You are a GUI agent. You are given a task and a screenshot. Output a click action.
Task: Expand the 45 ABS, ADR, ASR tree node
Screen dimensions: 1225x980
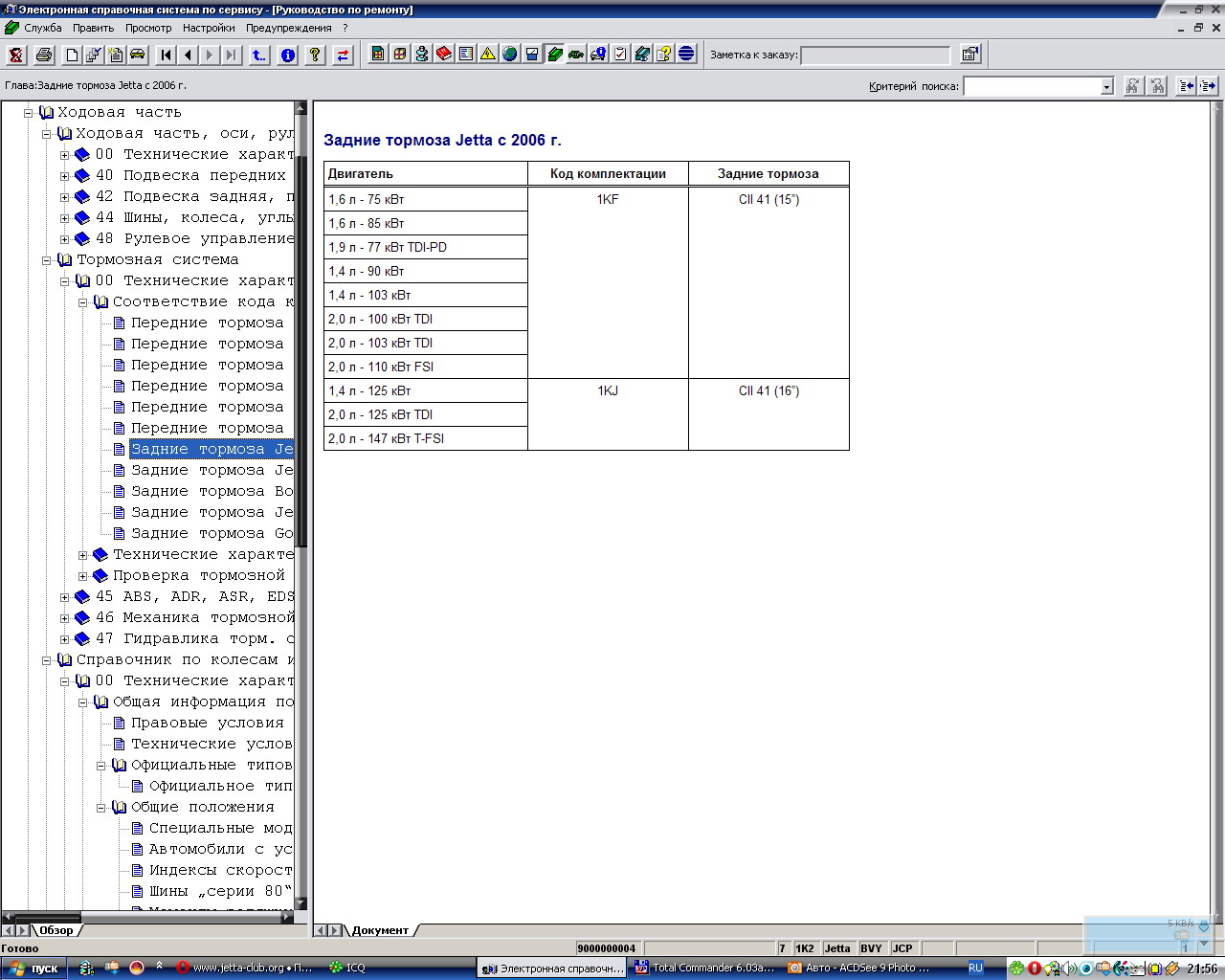pyautogui.click(x=65, y=597)
